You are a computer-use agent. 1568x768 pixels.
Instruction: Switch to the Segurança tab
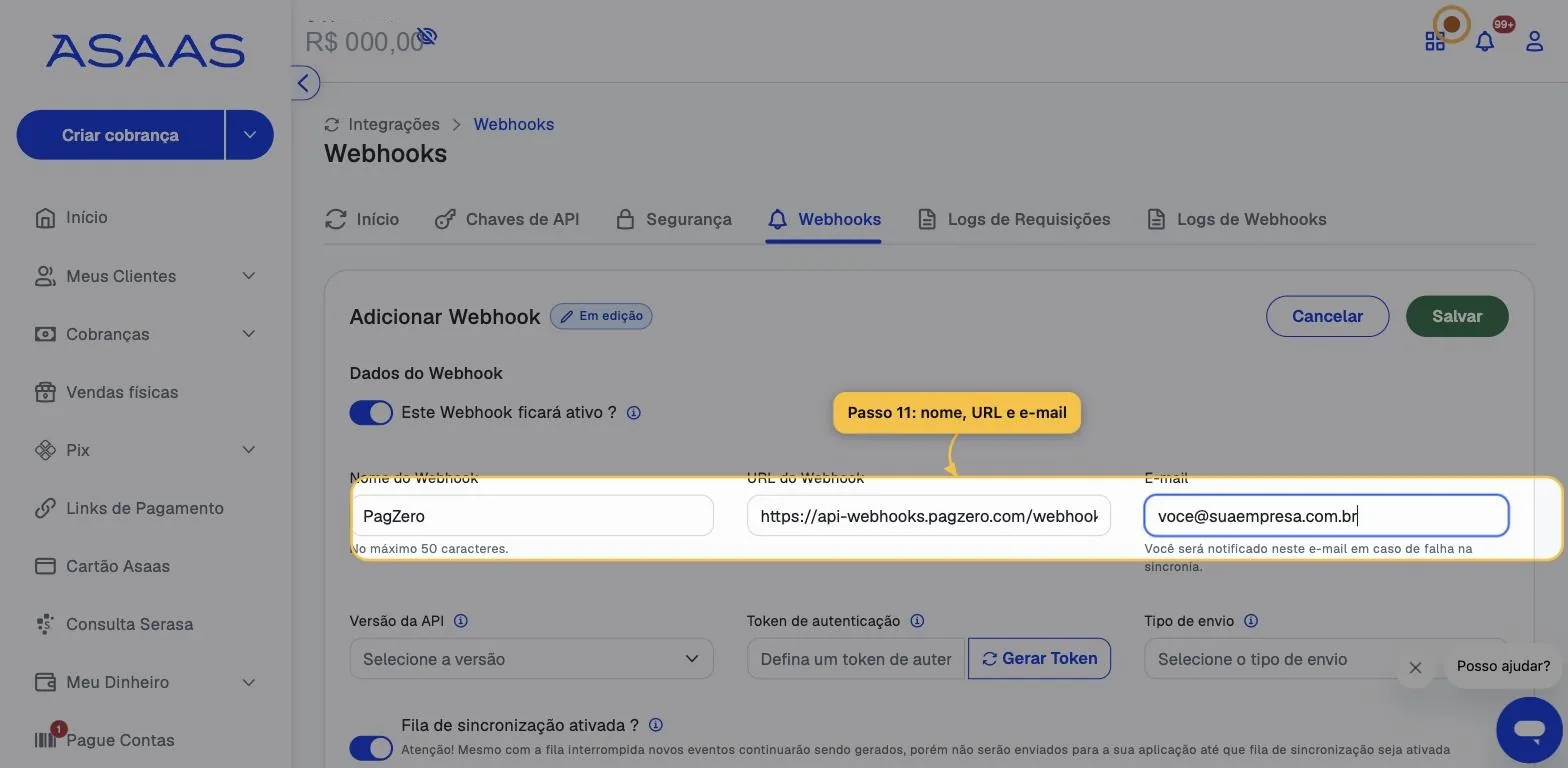coord(673,219)
